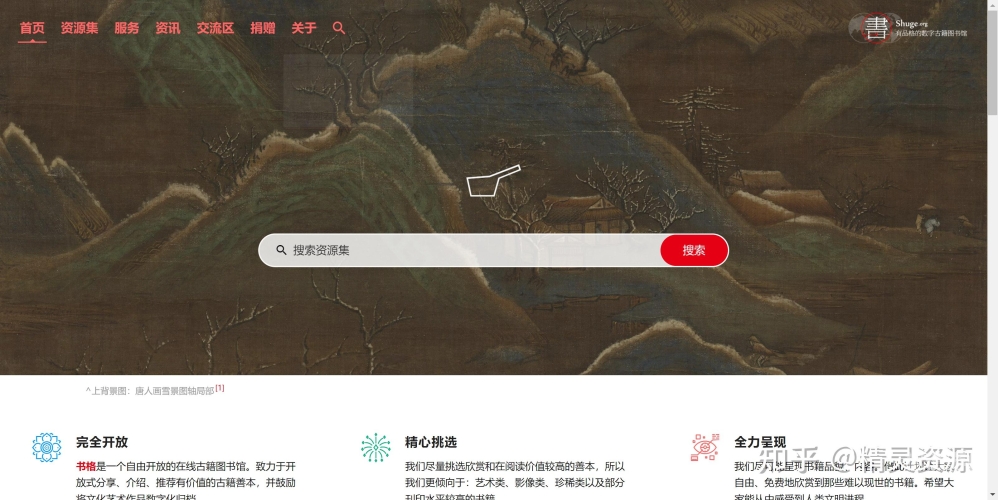Click the Shuge.org logo at top right
Viewport: 998px width, 500px height.
coord(909,28)
